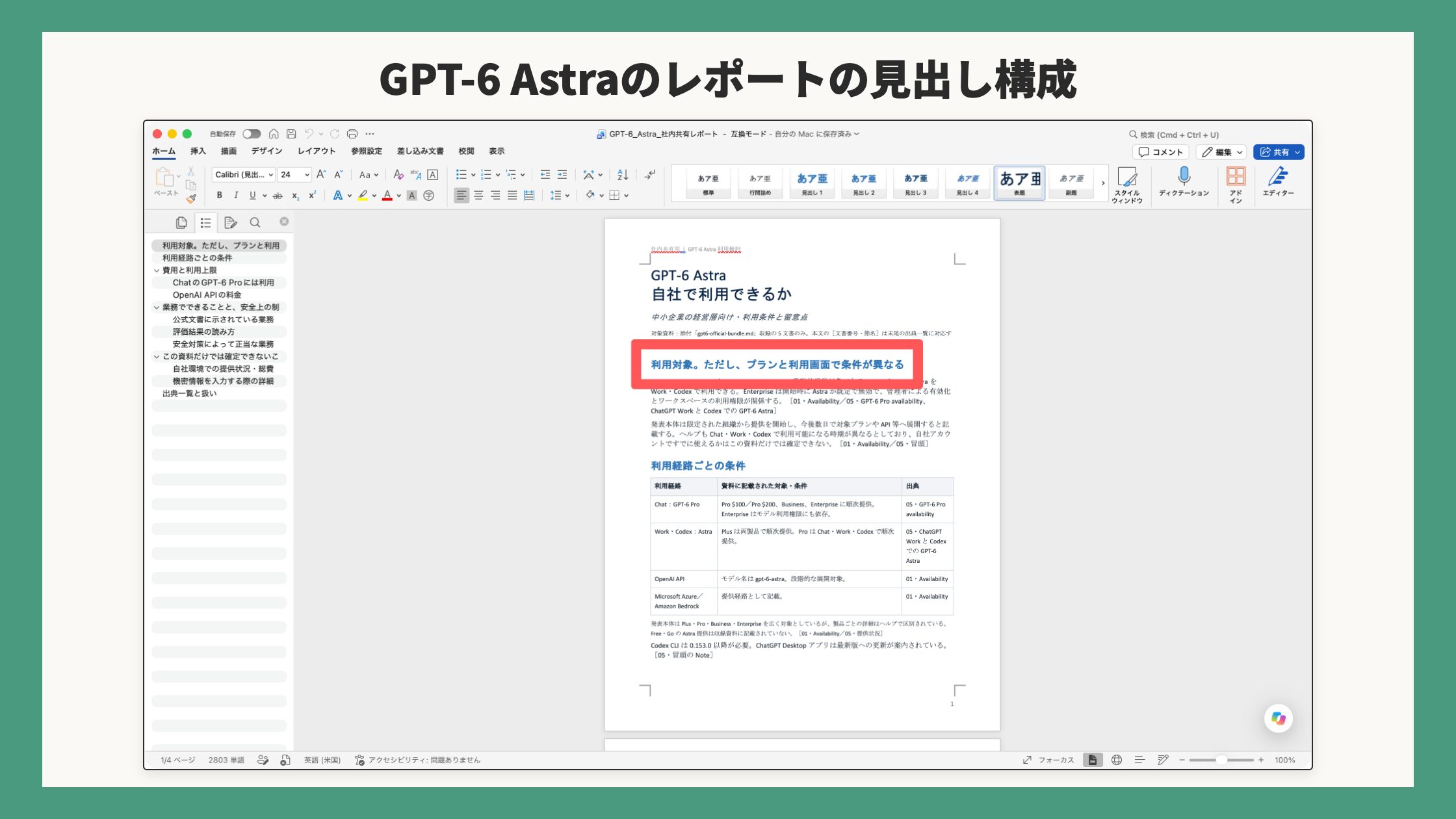Apply the 副題 style
Viewport: 1456px width, 819px height.
[x=1071, y=183]
